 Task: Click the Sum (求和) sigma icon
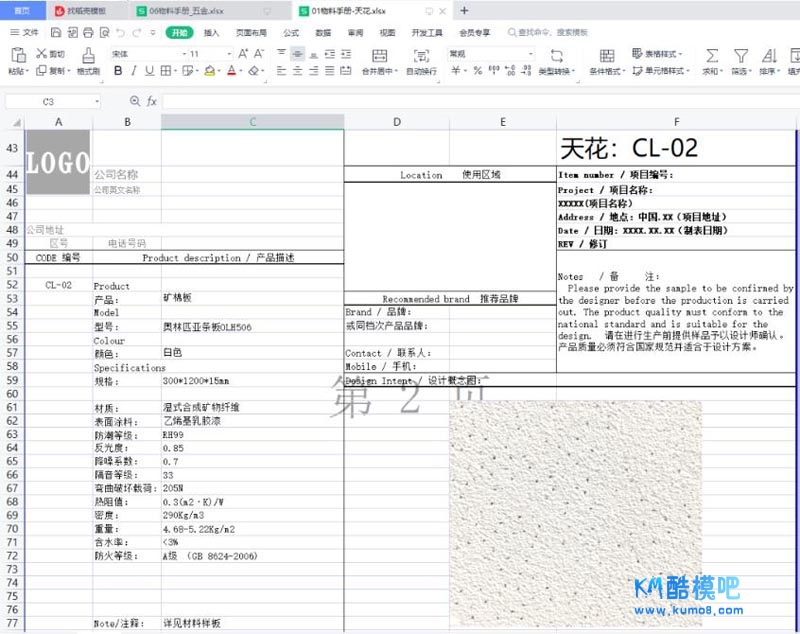711,54
